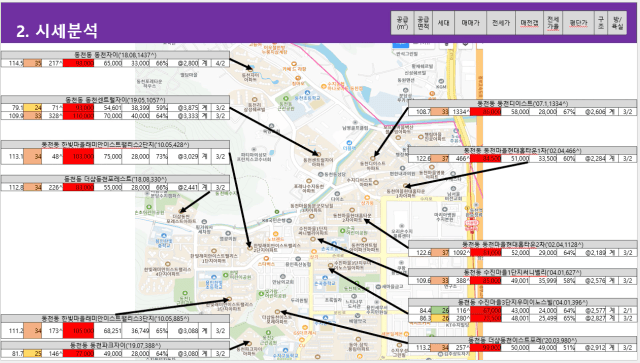The image size is (640, 363).
Task: Select the 동천동성당 gray map icon
Action: tap(321, 174)
